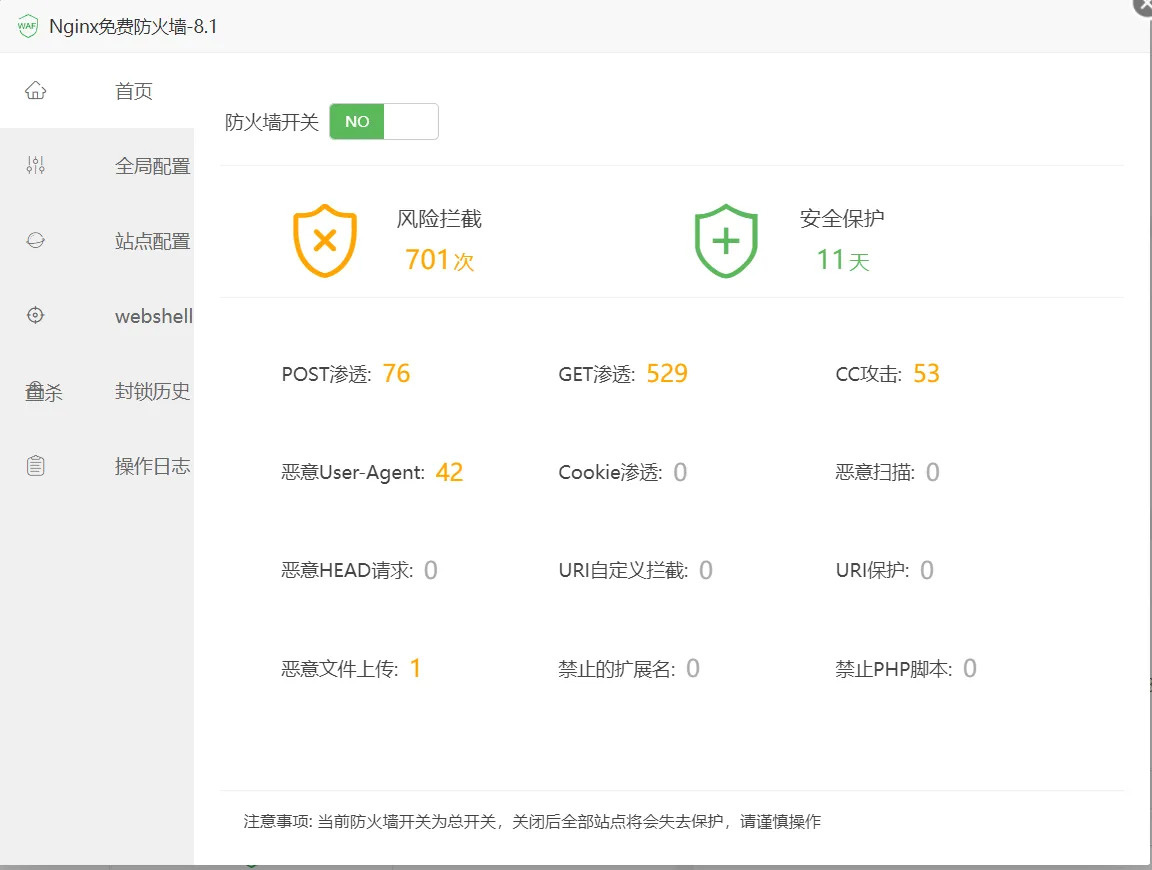This screenshot has width=1152, height=870.
Task: Click the orange risk interception shield icon
Action: pos(324,240)
